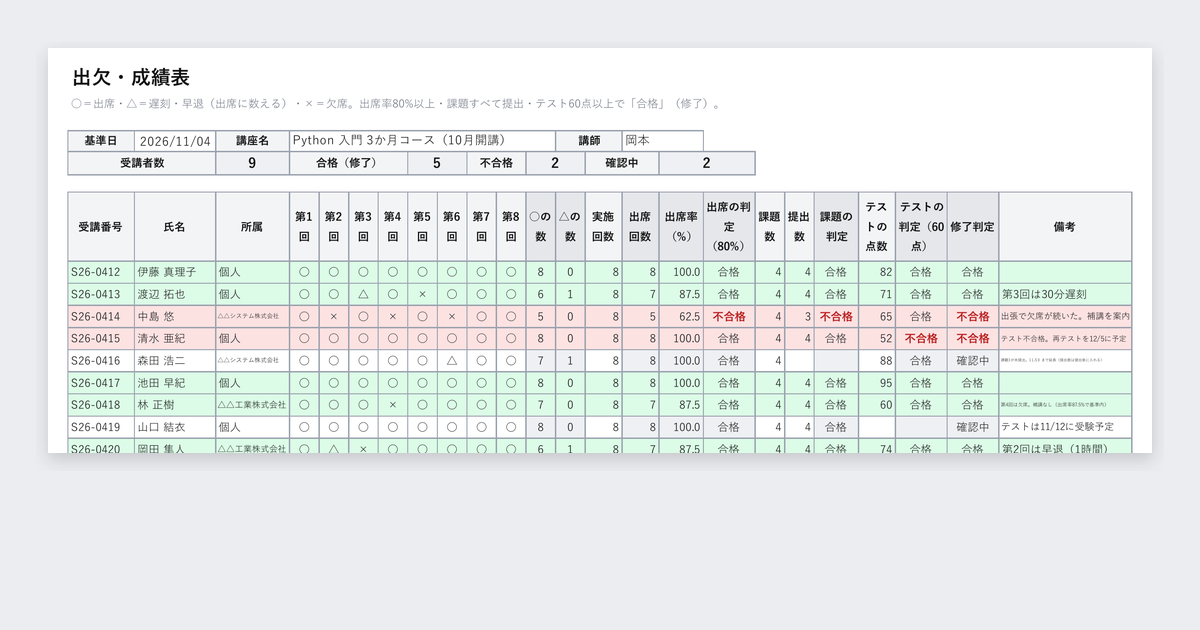Click the "受講者数" summary label
Screen dimensions: 1200x630
[142, 163]
